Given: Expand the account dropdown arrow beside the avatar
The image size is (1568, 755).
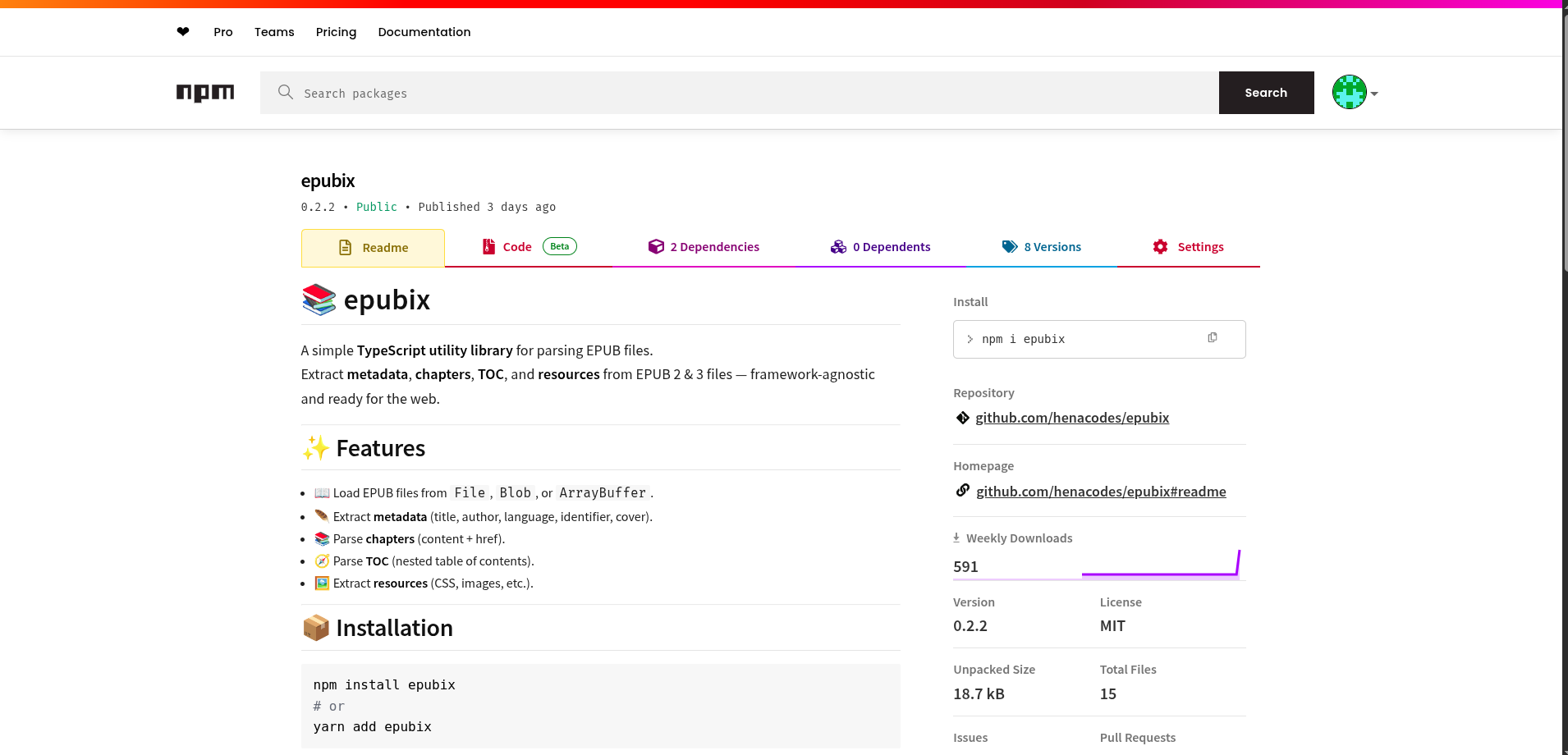Looking at the screenshot, I should [x=1373, y=94].
